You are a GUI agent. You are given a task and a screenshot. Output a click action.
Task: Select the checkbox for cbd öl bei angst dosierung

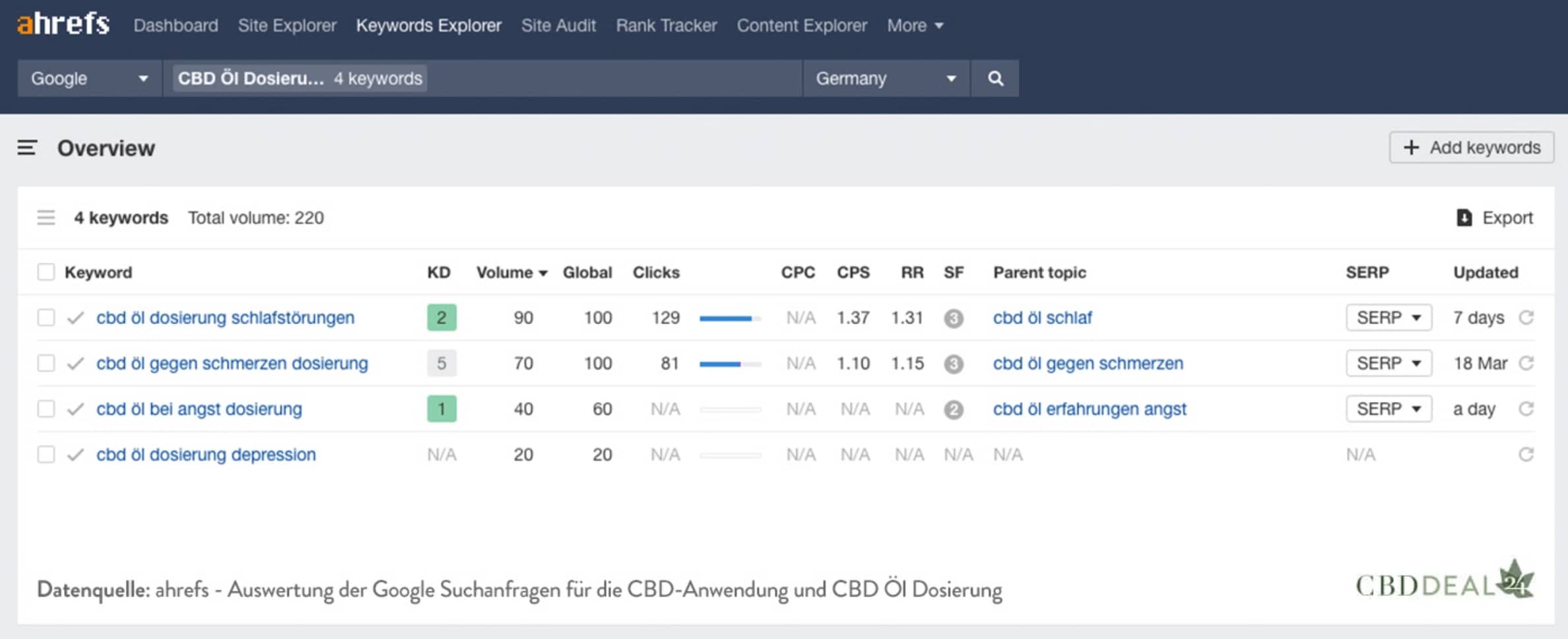coord(46,409)
